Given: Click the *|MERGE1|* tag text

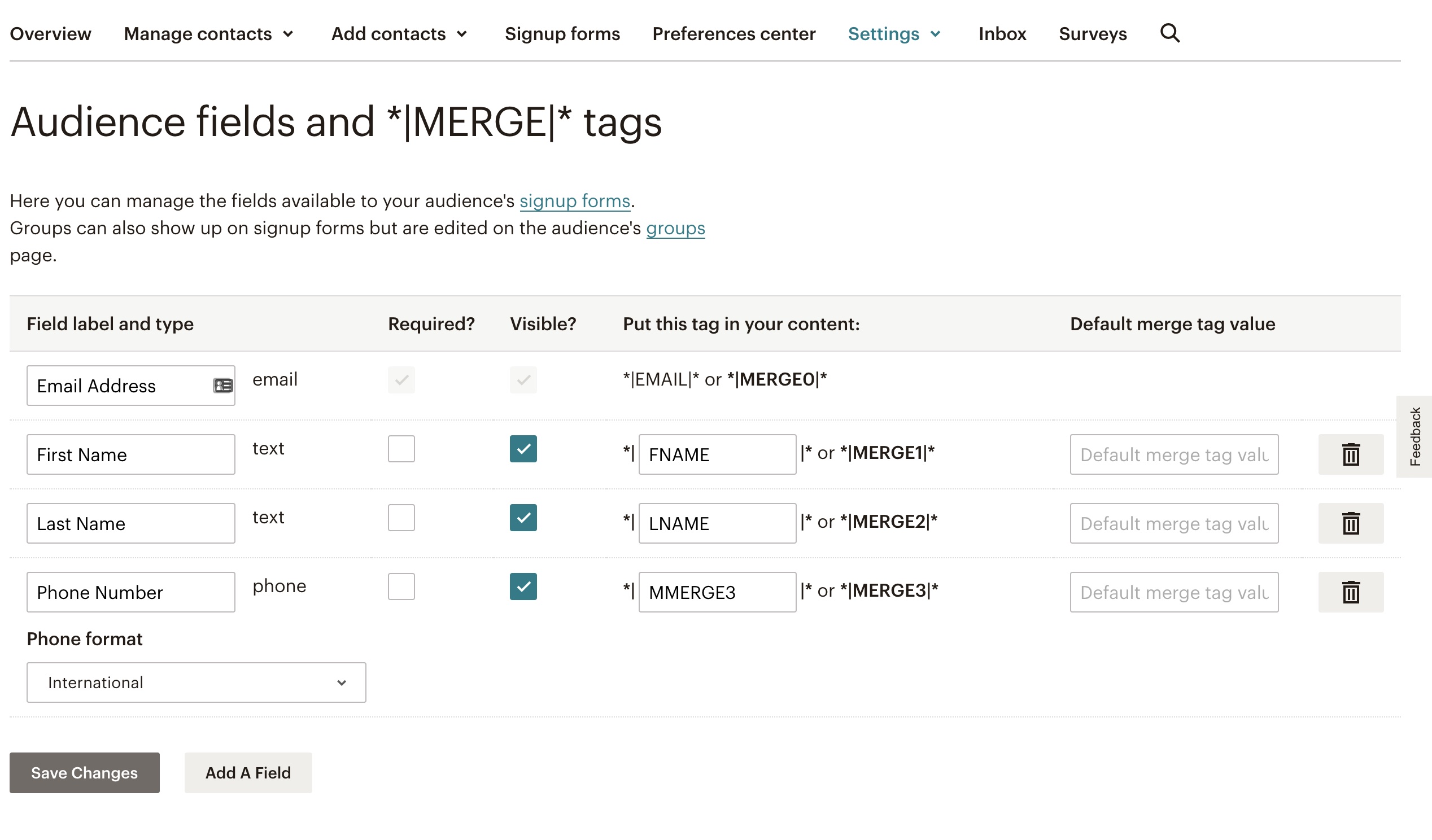Looking at the screenshot, I should click(887, 453).
